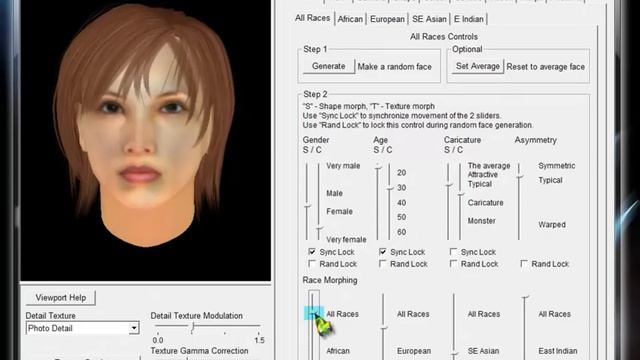Click the 'Warped' asymmetry label
The height and width of the screenshot is (360, 640).
point(552,224)
